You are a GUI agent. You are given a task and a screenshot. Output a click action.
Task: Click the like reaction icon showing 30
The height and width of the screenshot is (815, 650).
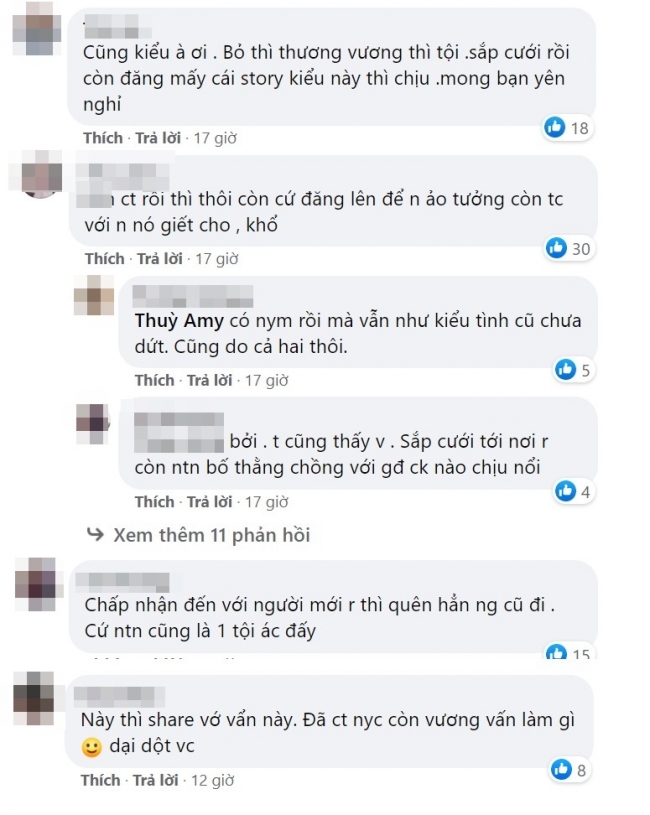[555, 248]
